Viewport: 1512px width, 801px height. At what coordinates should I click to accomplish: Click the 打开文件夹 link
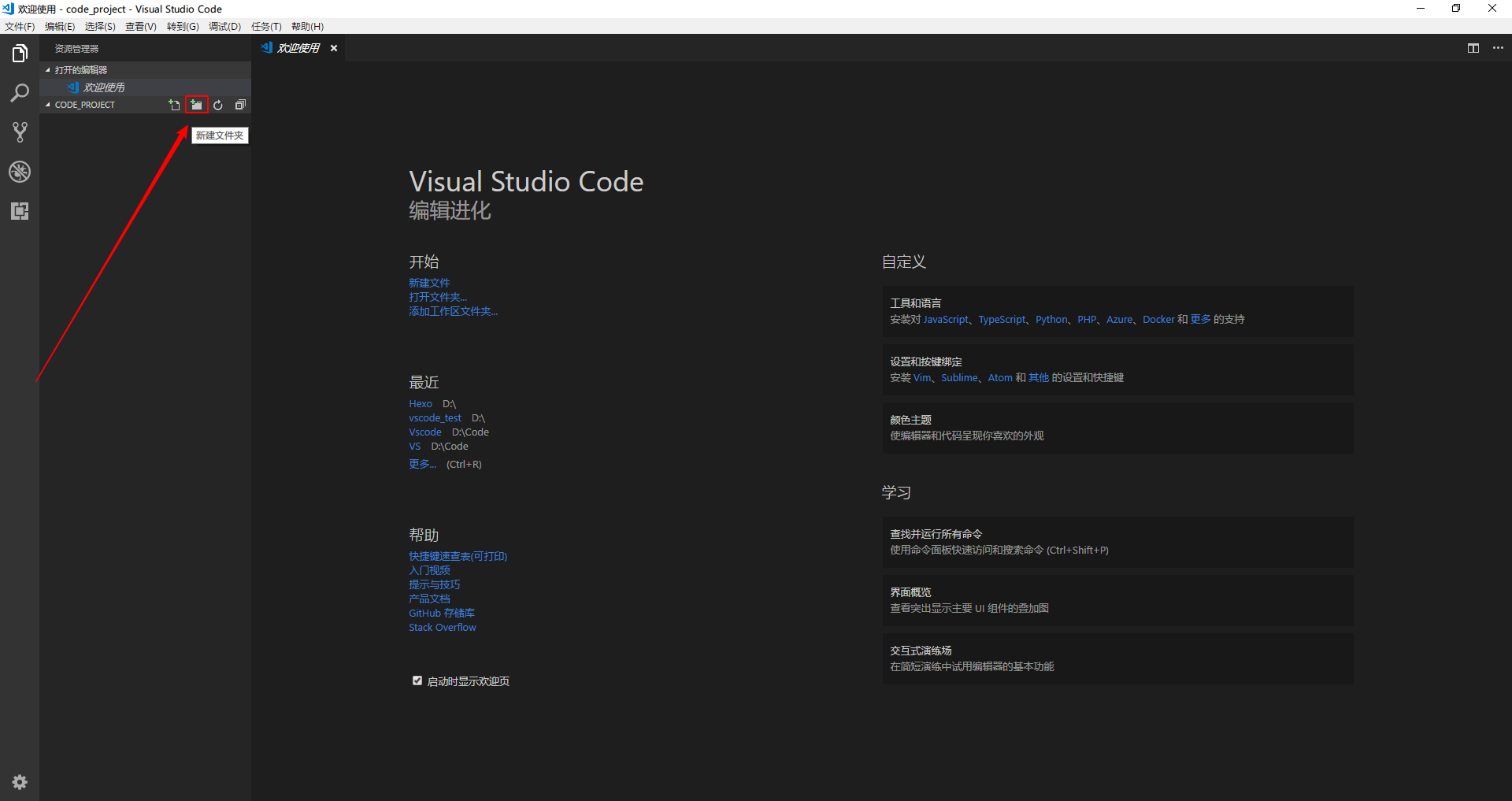[x=437, y=297]
